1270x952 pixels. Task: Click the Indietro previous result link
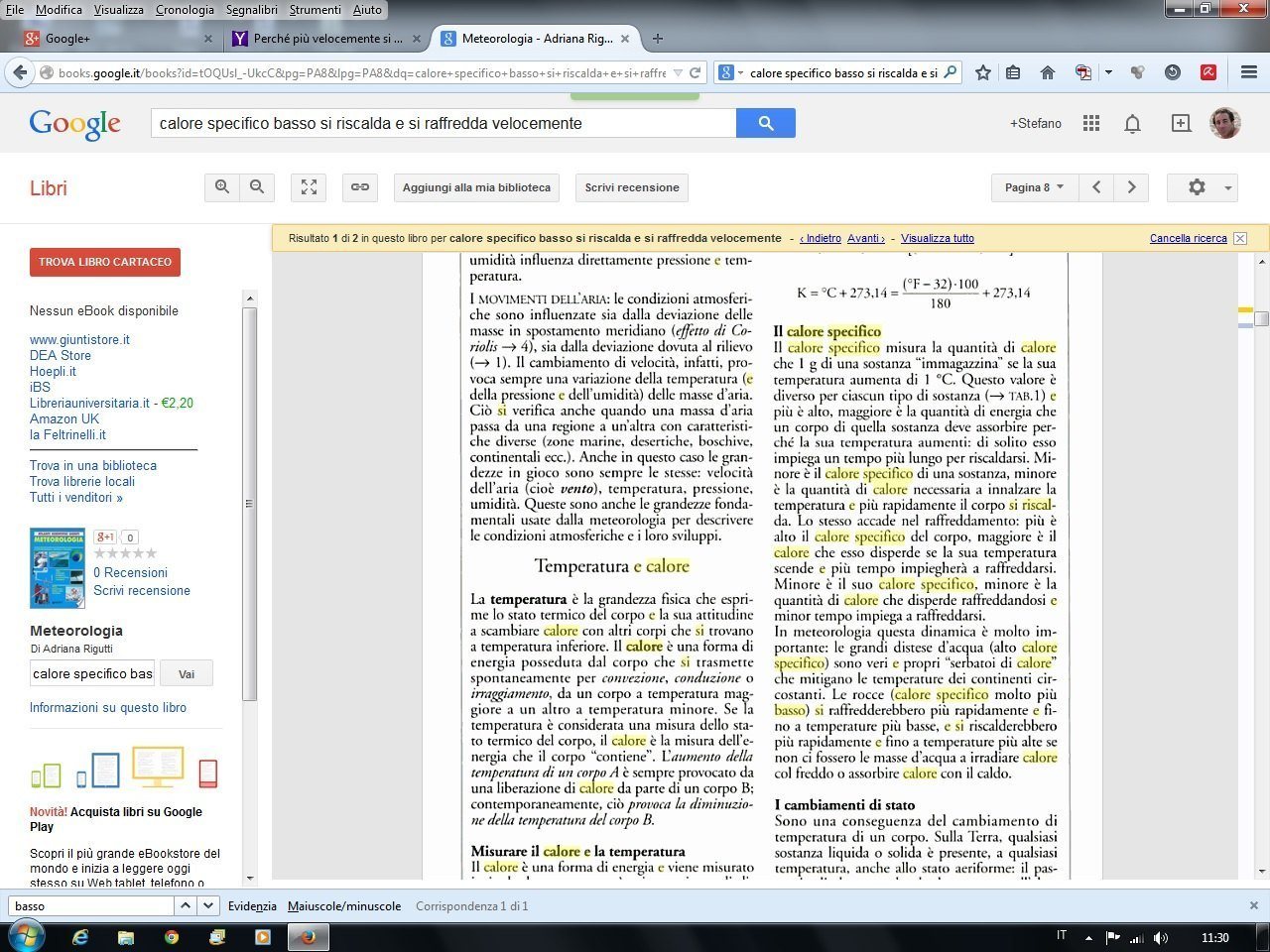pyautogui.click(x=820, y=238)
